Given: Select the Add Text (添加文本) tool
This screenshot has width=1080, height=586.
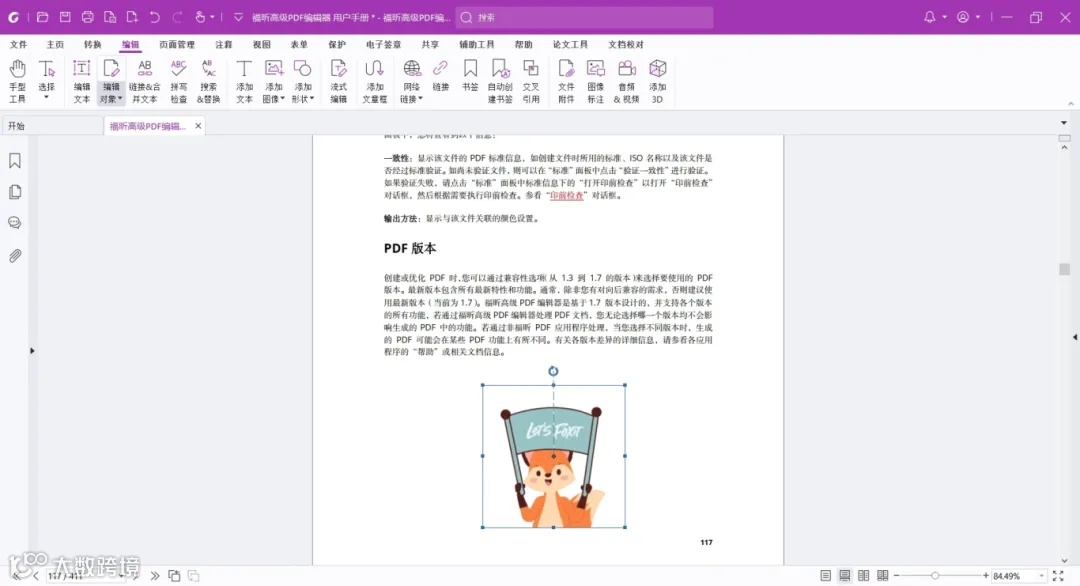Looking at the screenshot, I should pos(244,81).
